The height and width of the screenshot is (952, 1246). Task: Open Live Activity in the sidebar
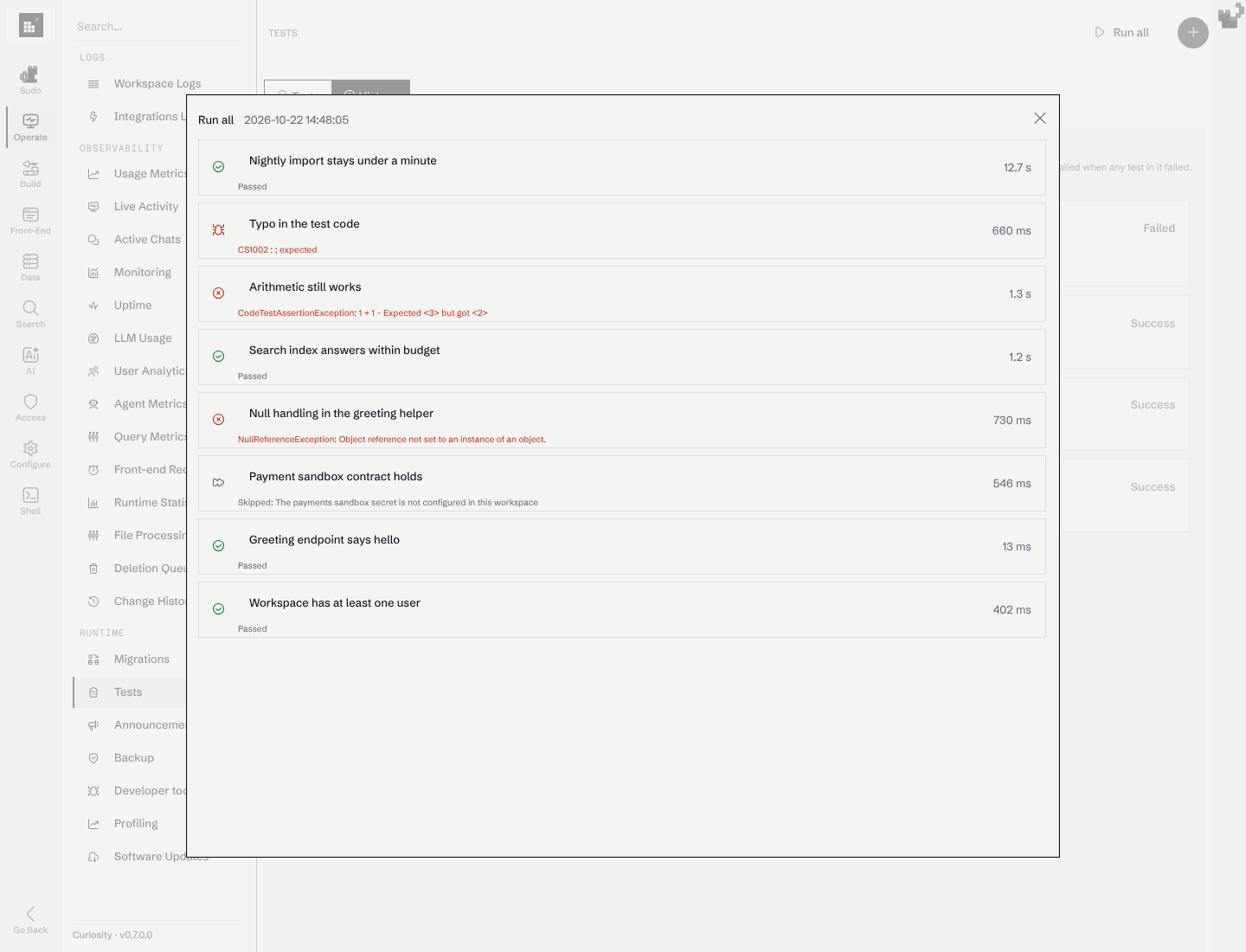tap(146, 207)
